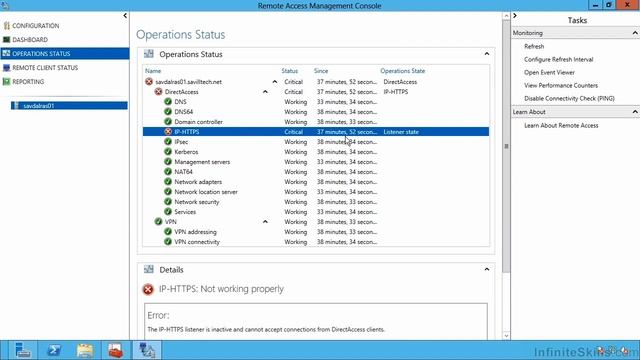Sort by the Since column header
This screenshot has height=360, width=640.
click(321, 71)
